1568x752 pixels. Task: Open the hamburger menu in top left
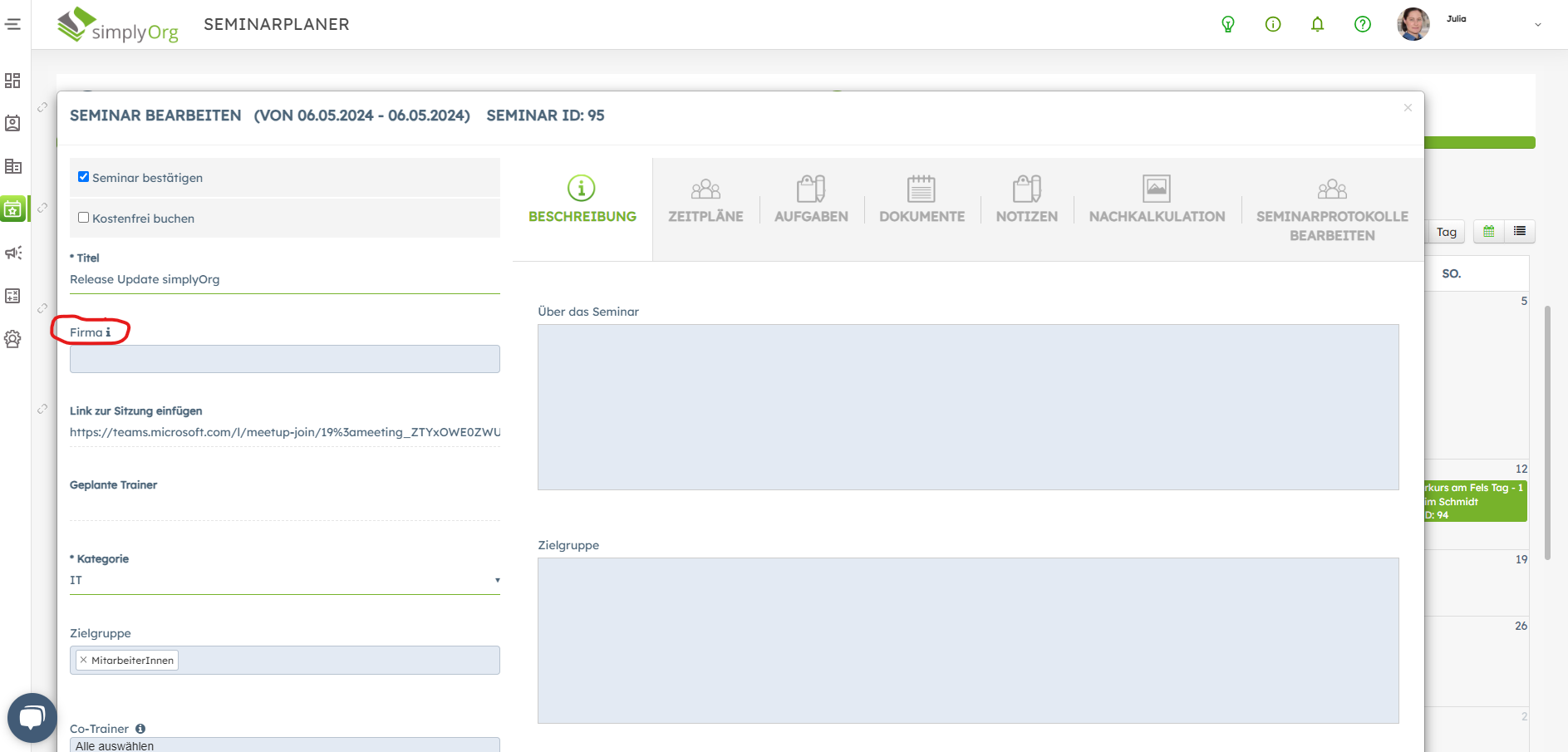[12, 24]
